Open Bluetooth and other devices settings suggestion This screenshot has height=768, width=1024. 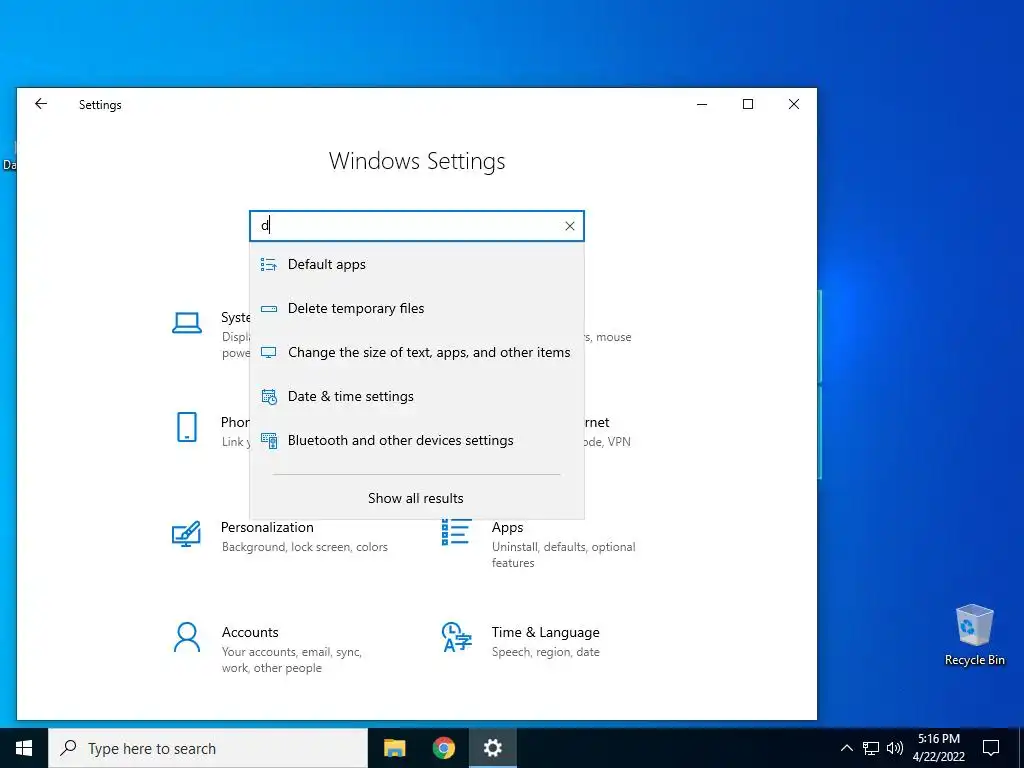(x=417, y=440)
